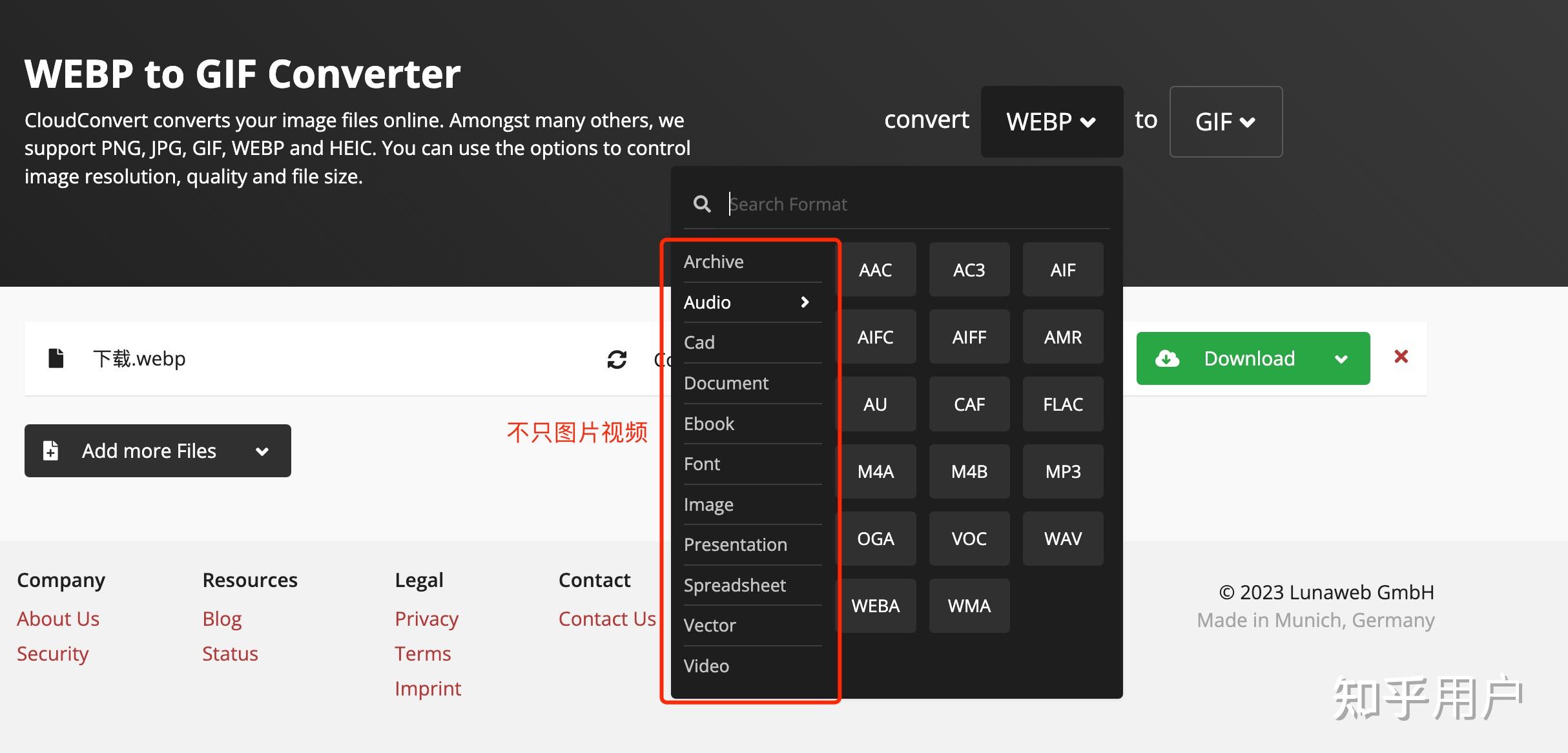1568x753 pixels.
Task: Open the Add more Files dropdown arrow
Action: tap(262, 451)
